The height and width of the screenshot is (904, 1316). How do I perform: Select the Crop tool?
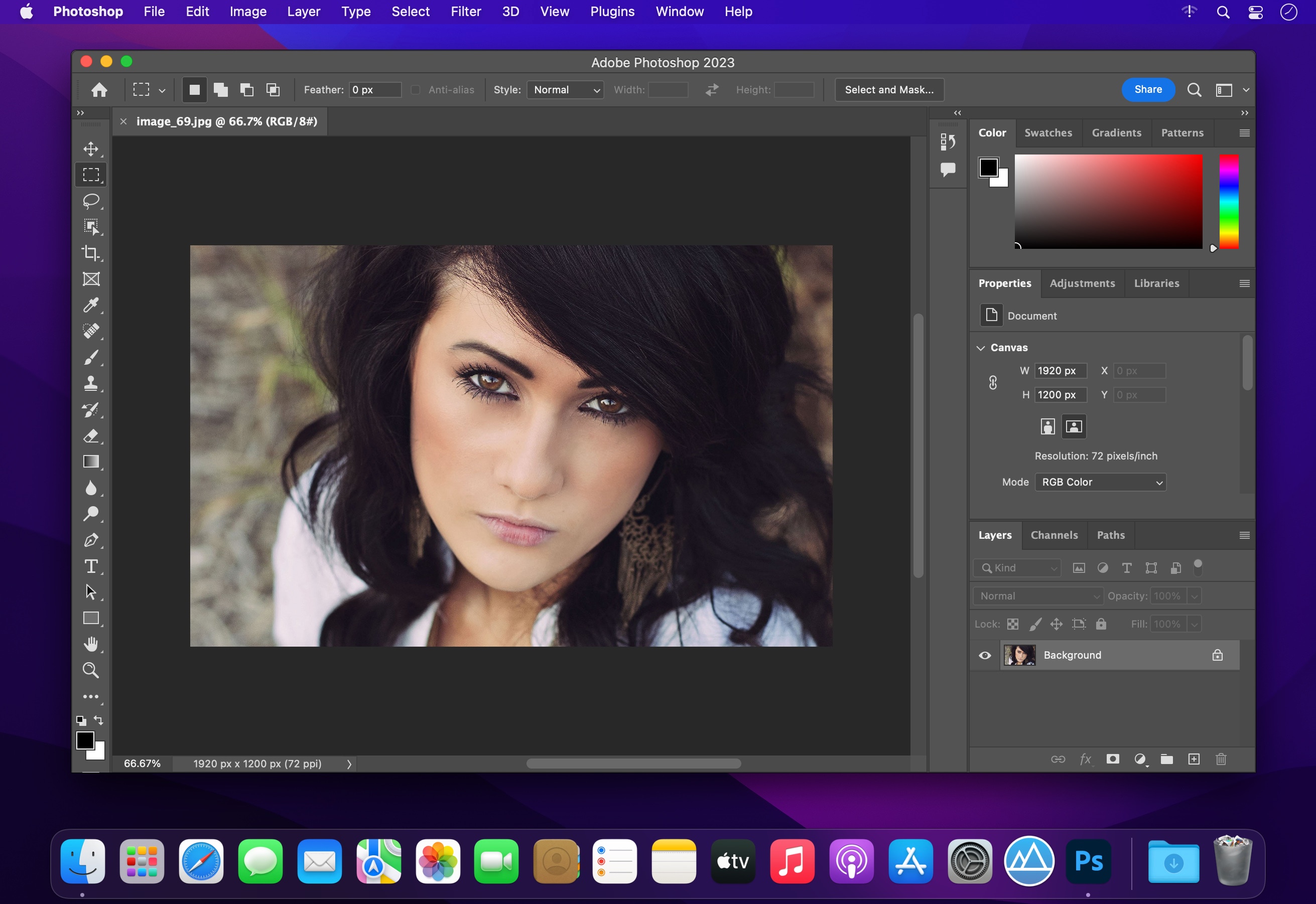pyautogui.click(x=91, y=253)
